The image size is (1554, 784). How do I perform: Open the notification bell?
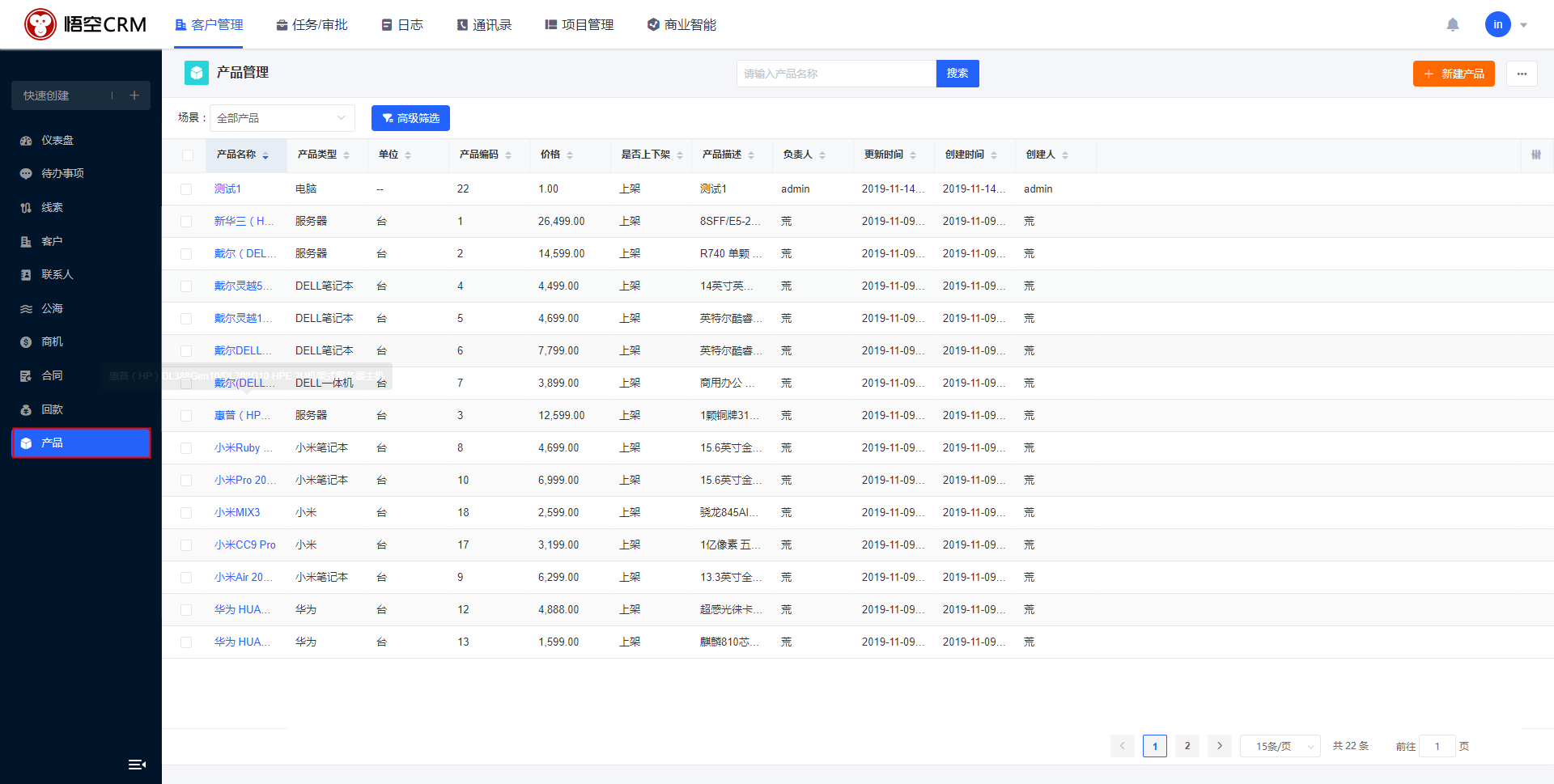1453,24
